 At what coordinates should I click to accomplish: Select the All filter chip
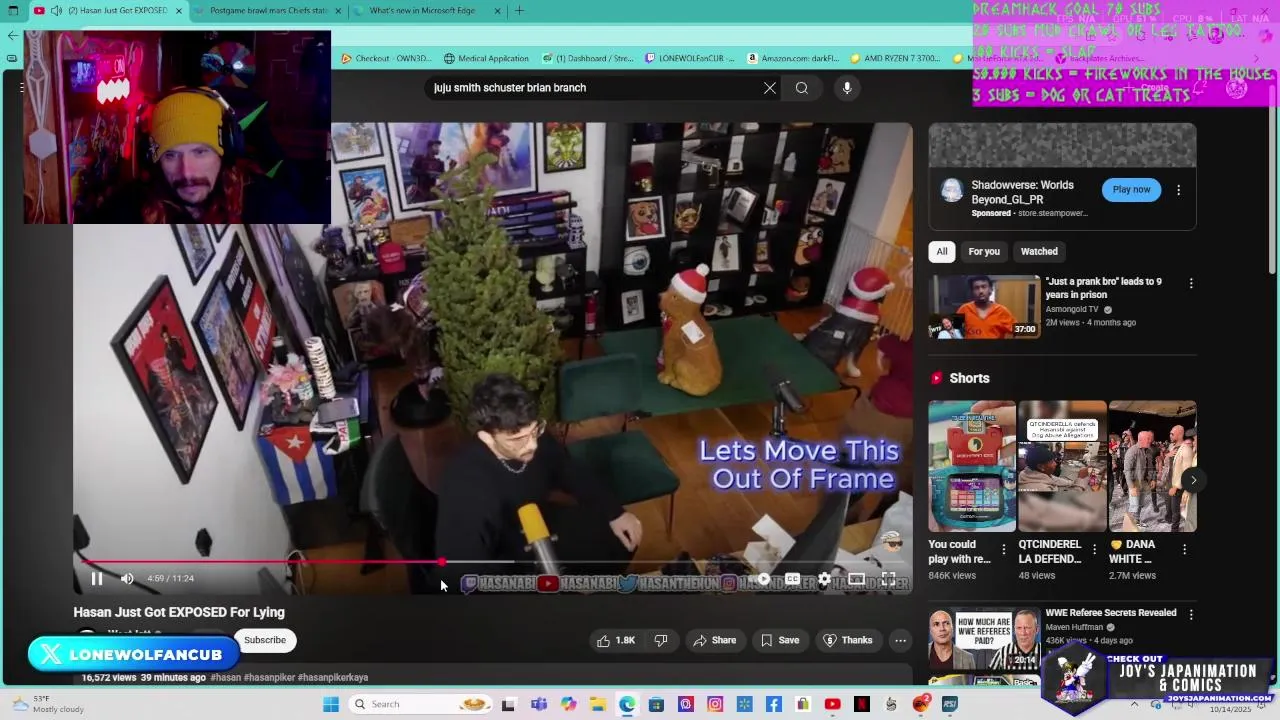941,252
